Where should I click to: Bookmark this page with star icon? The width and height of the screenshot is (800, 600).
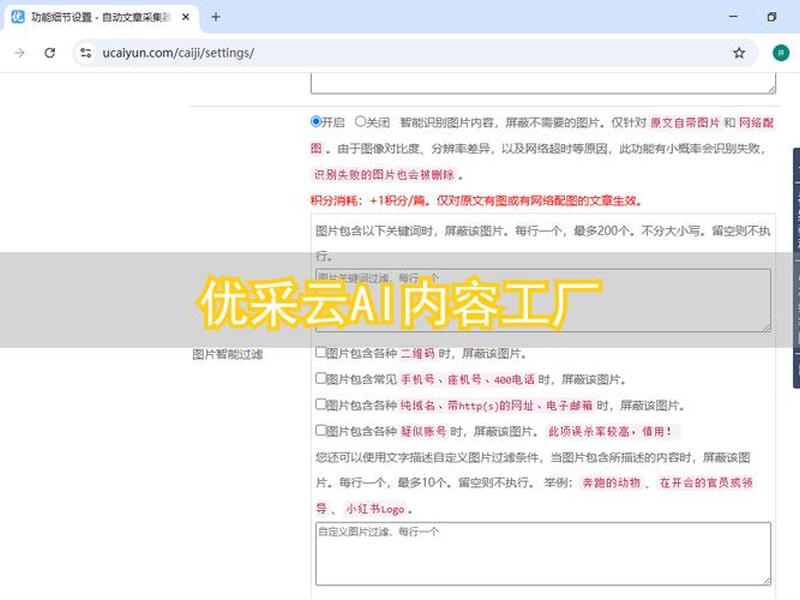point(739,53)
